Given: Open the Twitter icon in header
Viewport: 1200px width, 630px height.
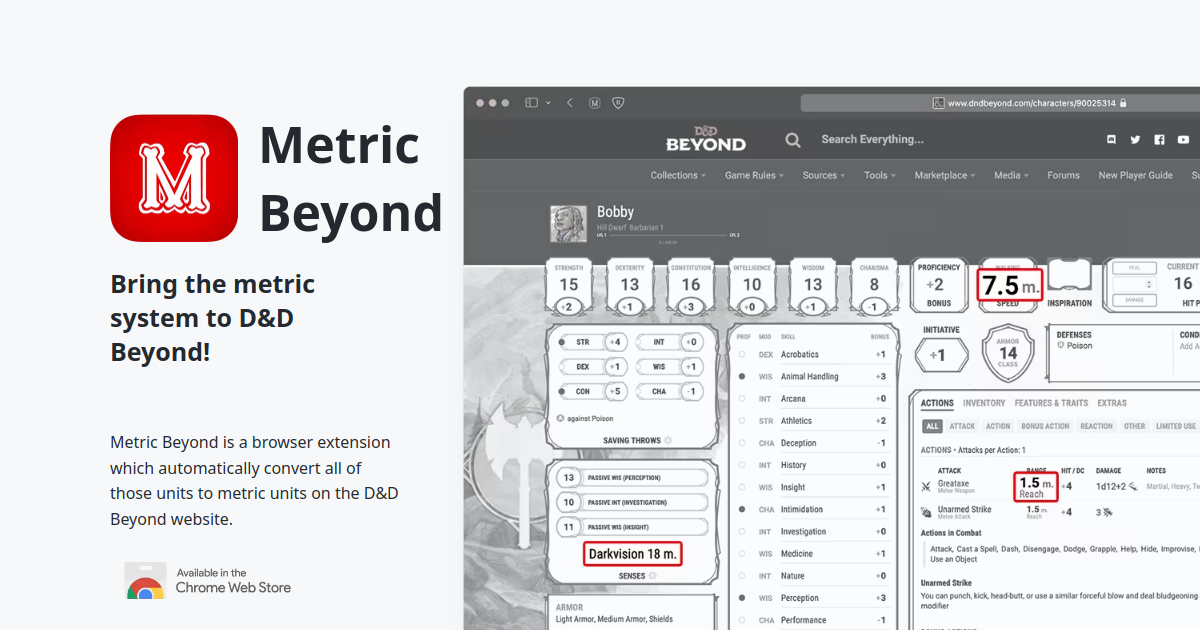Looking at the screenshot, I should [x=1135, y=140].
